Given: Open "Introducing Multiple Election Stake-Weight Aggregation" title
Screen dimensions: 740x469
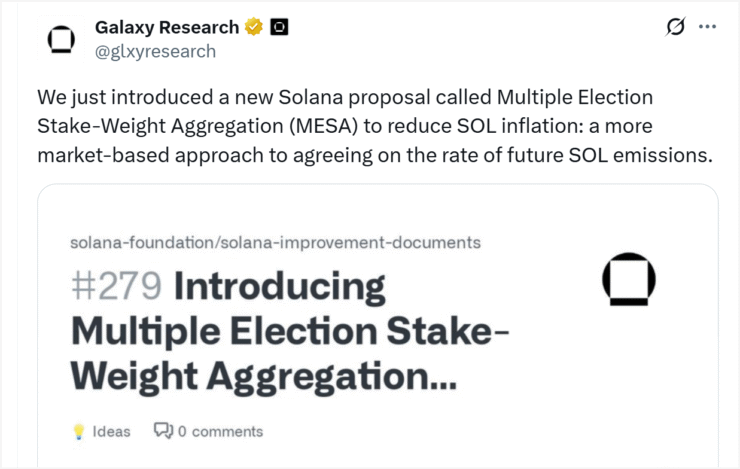Looking at the screenshot, I should 289,331.
